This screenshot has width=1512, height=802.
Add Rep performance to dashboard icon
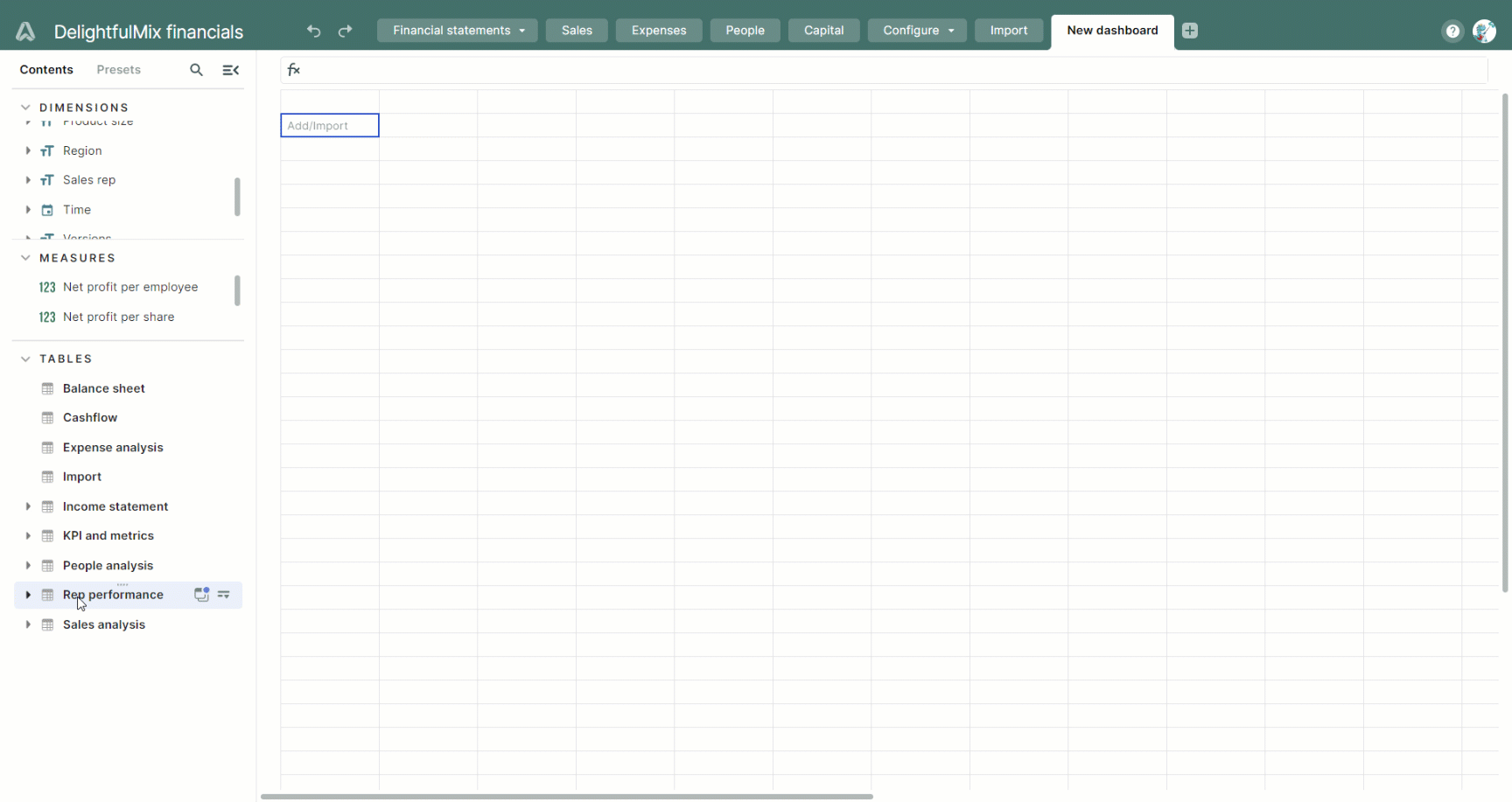click(202, 595)
